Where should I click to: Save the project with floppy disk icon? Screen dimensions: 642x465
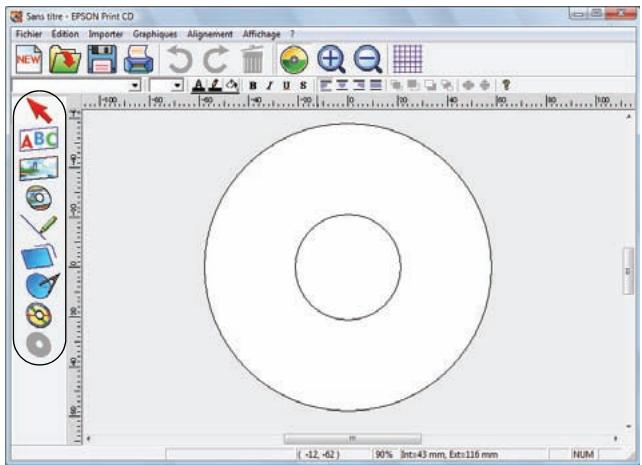(x=102, y=59)
